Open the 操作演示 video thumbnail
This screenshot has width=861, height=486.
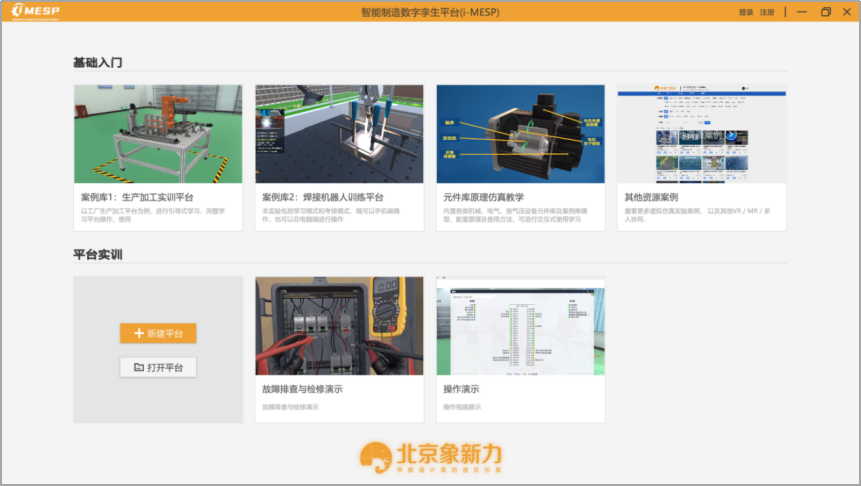tap(520, 325)
